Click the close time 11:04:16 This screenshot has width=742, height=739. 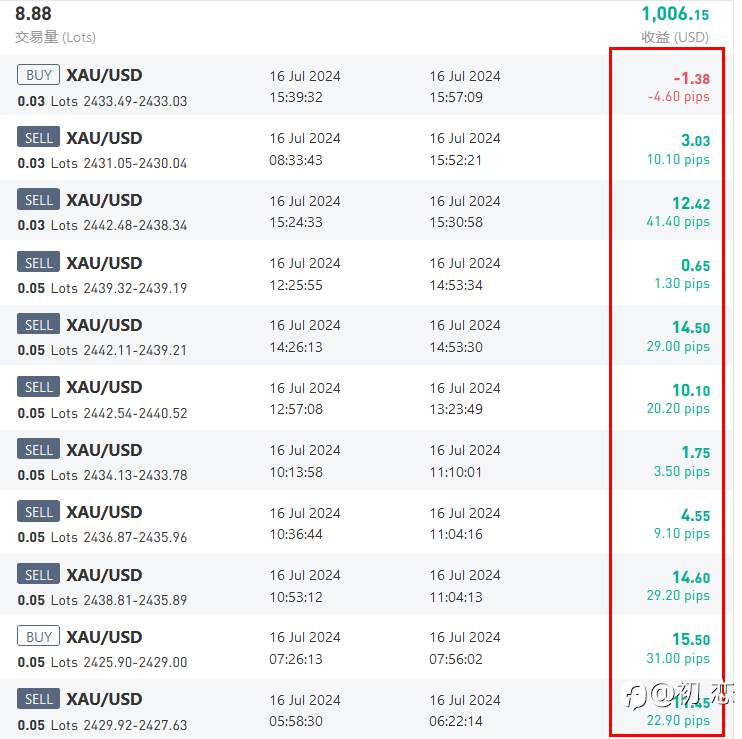pyautogui.click(x=456, y=534)
